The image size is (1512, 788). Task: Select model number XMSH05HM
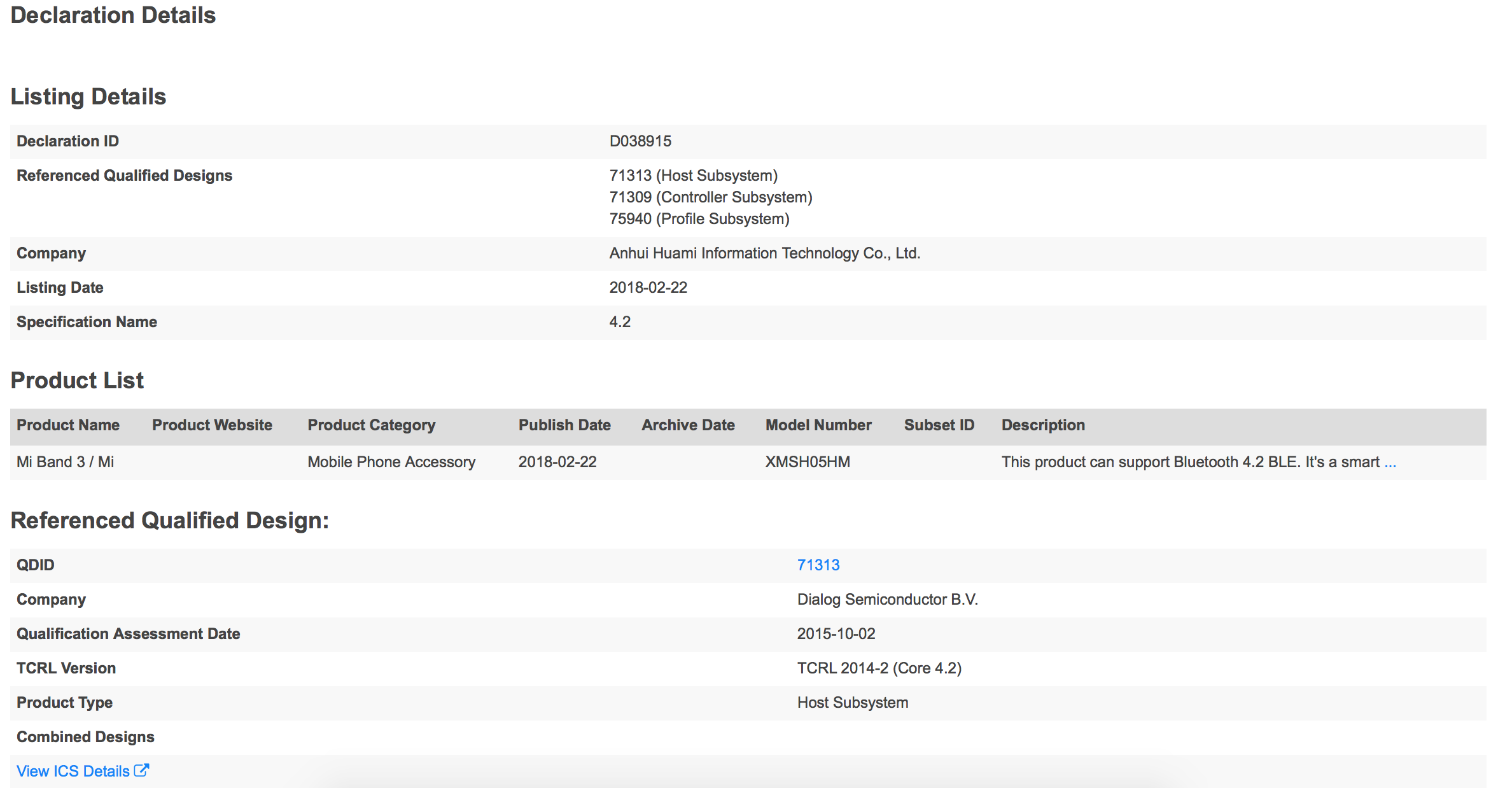click(808, 462)
